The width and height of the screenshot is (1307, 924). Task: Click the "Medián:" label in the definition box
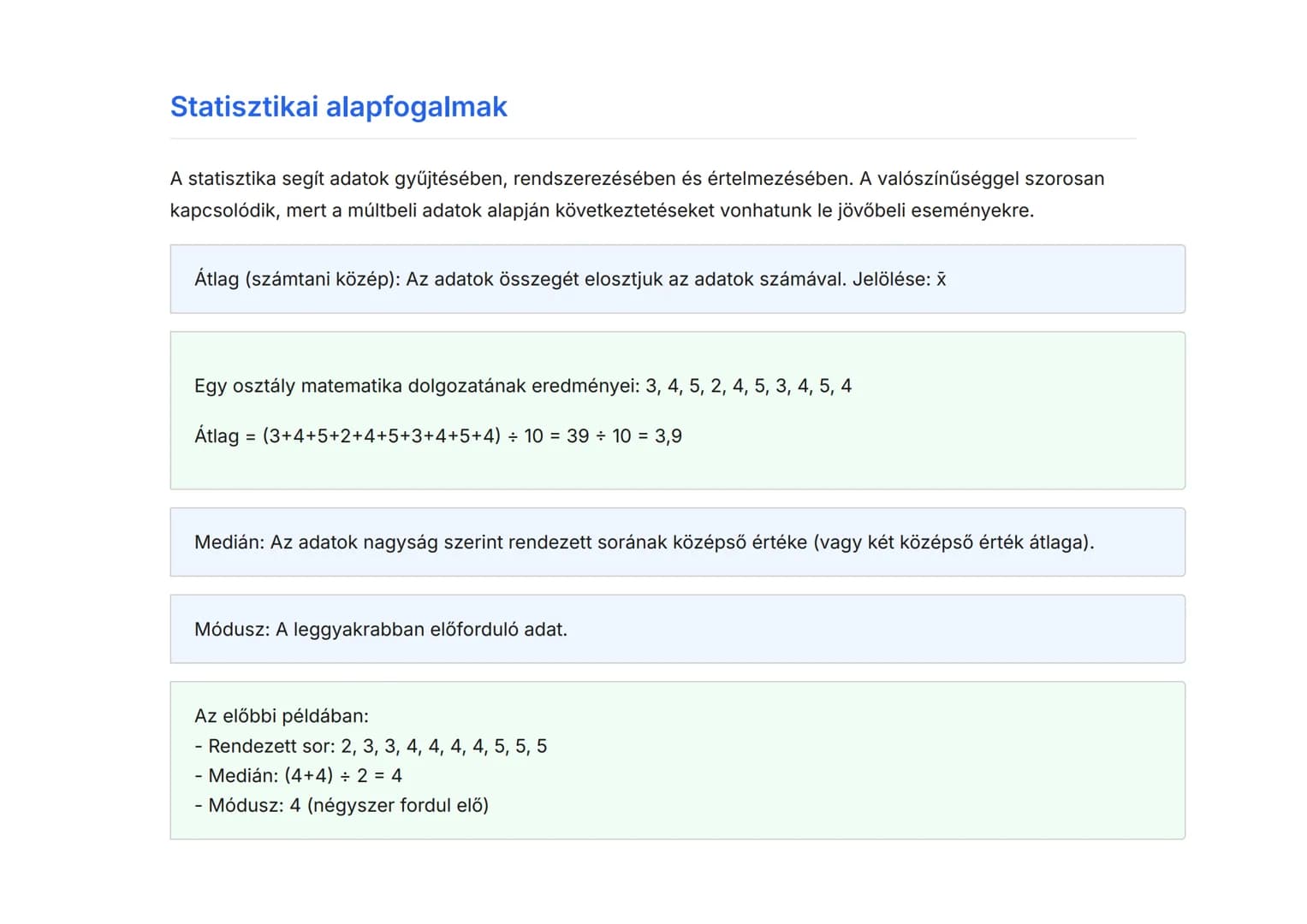point(229,542)
